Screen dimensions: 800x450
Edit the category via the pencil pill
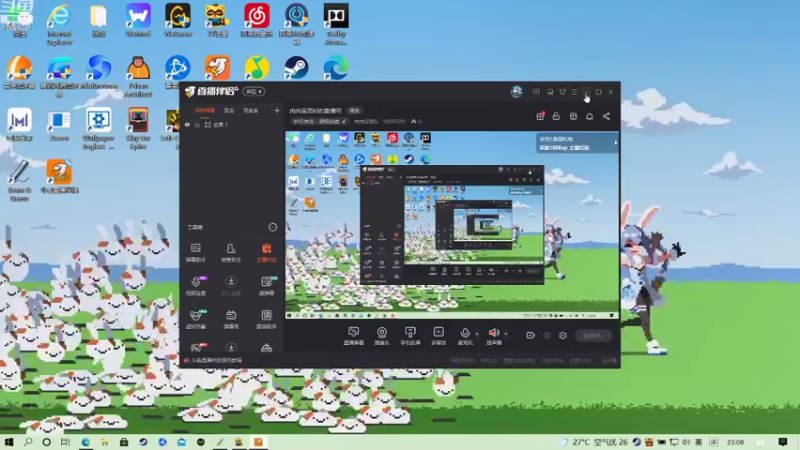(319, 121)
